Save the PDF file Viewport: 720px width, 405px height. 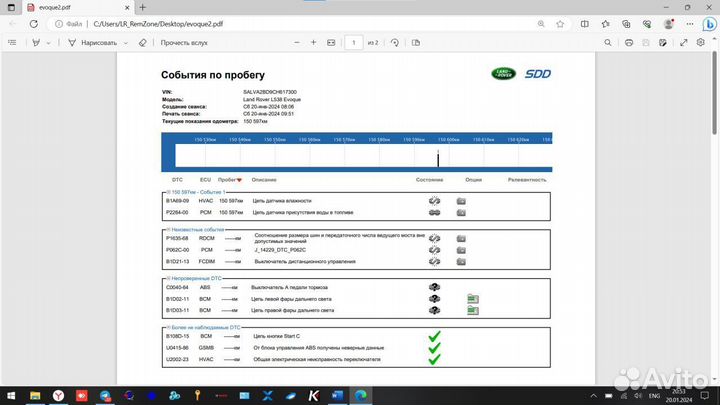646,43
